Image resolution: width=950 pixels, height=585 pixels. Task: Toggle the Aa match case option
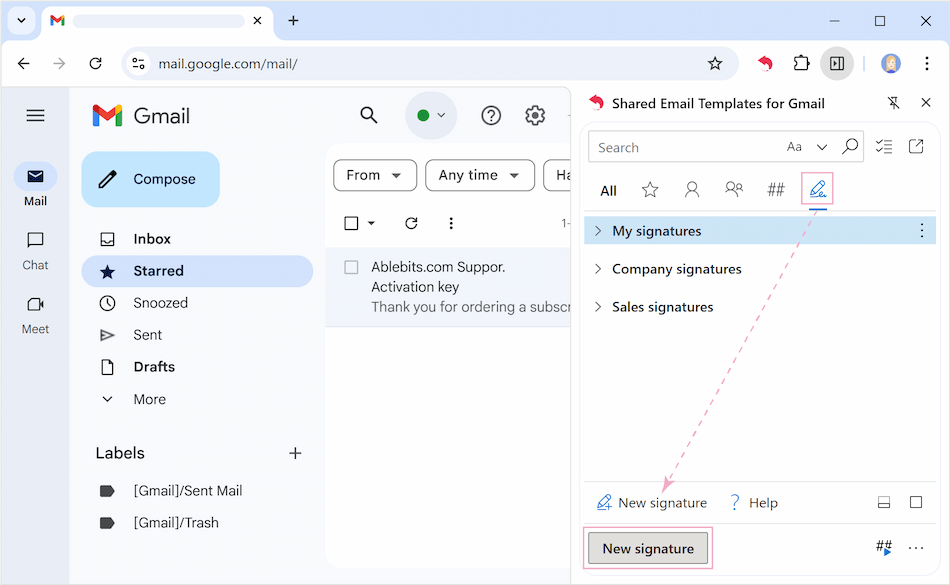click(x=794, y=147)
